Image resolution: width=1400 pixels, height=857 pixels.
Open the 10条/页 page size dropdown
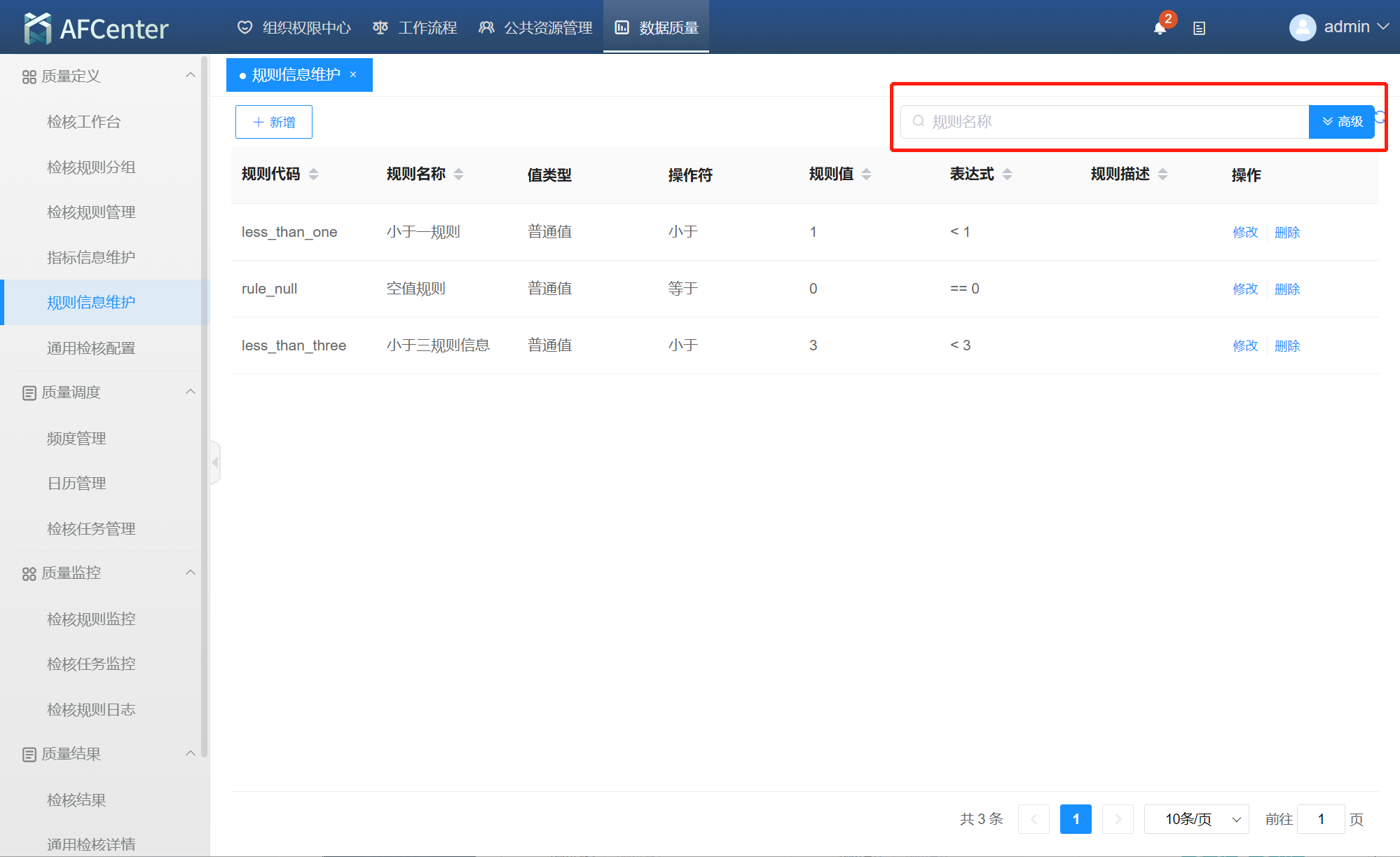point(1196,819)
